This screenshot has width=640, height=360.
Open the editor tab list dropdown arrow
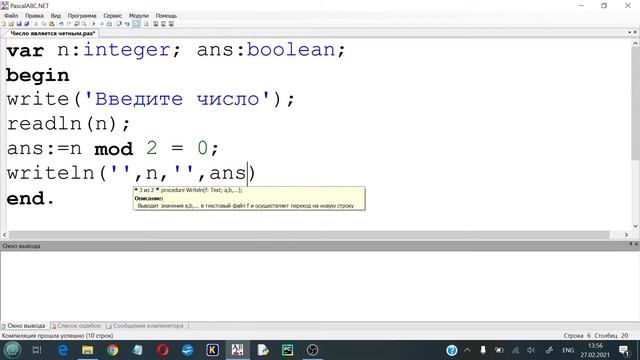click(629, 32)
